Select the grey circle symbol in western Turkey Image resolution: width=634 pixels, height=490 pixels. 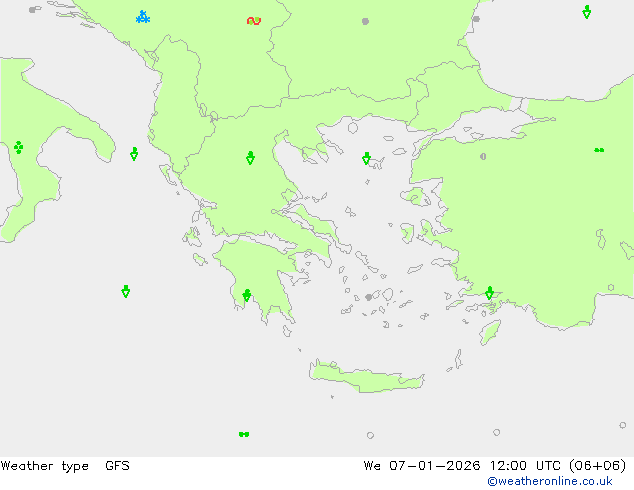pos(483,156)
